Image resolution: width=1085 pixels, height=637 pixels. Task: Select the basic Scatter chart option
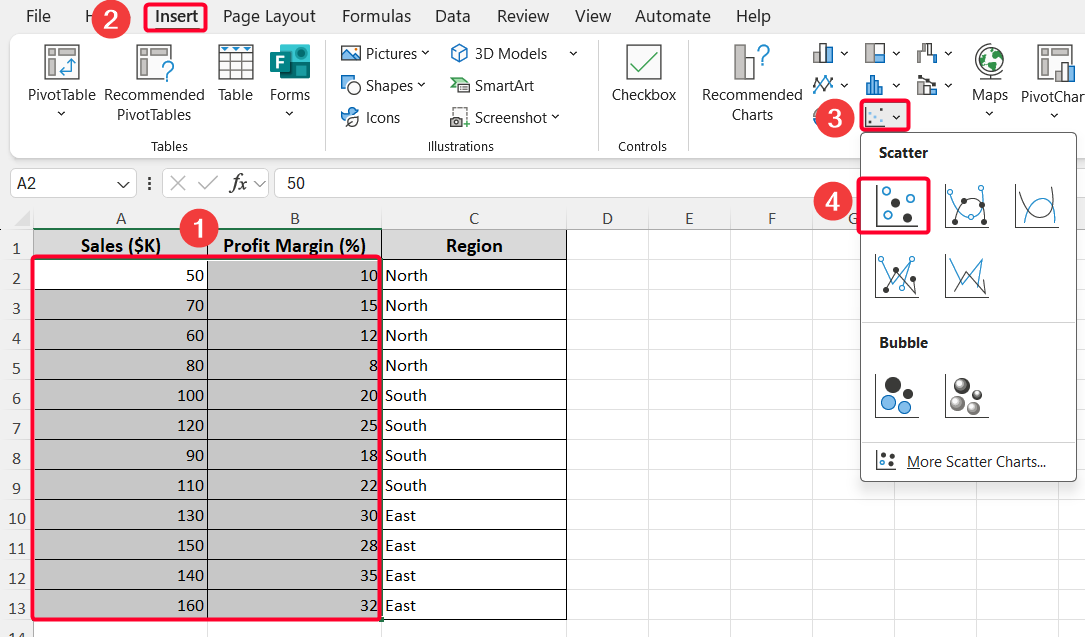click(895, 205)
